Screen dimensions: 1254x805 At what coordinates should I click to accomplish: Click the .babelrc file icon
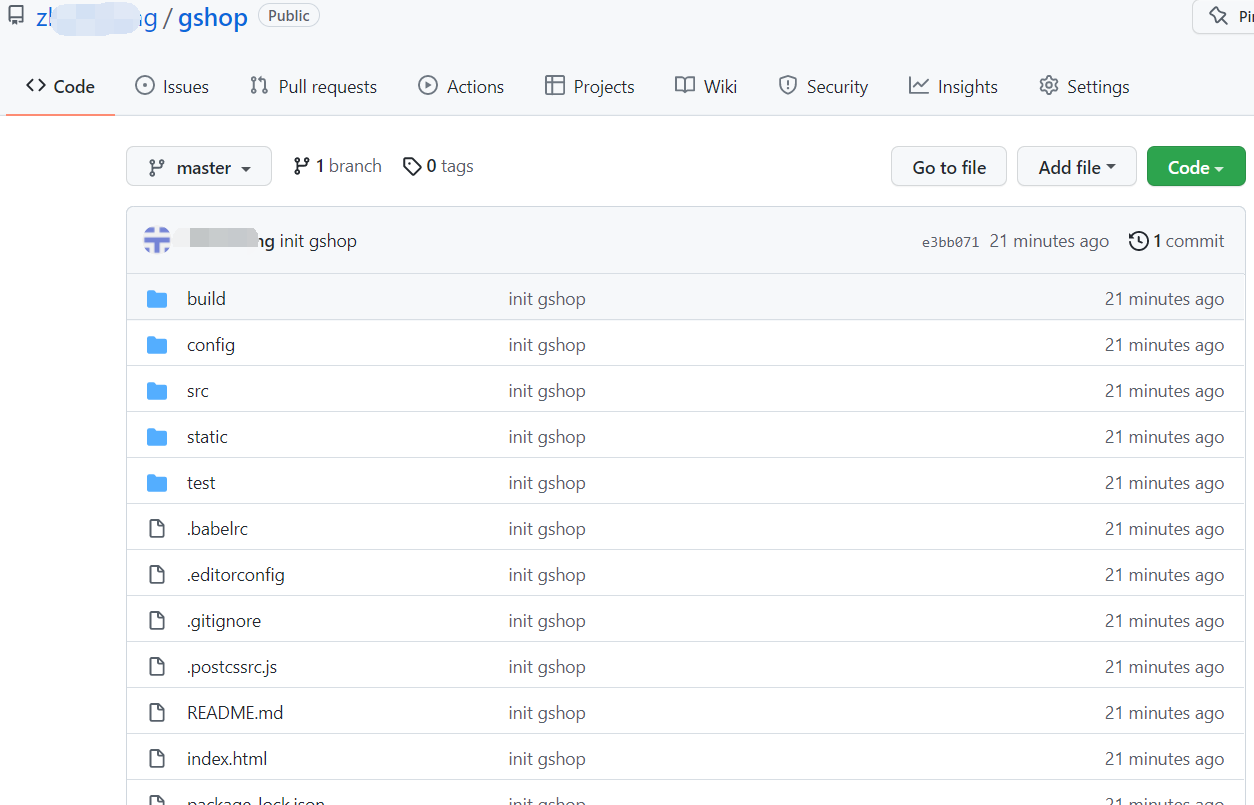tap(157, 529)
